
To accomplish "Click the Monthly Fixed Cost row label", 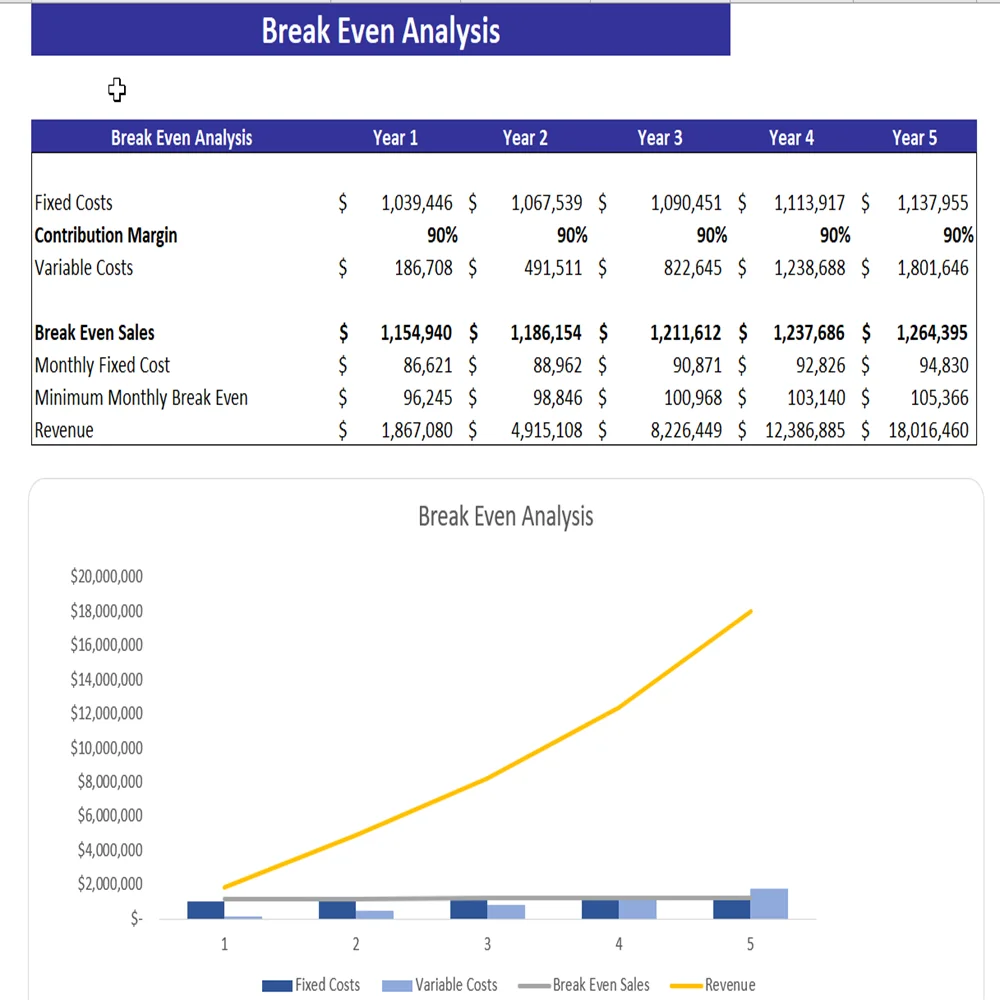I will (102, 366).
